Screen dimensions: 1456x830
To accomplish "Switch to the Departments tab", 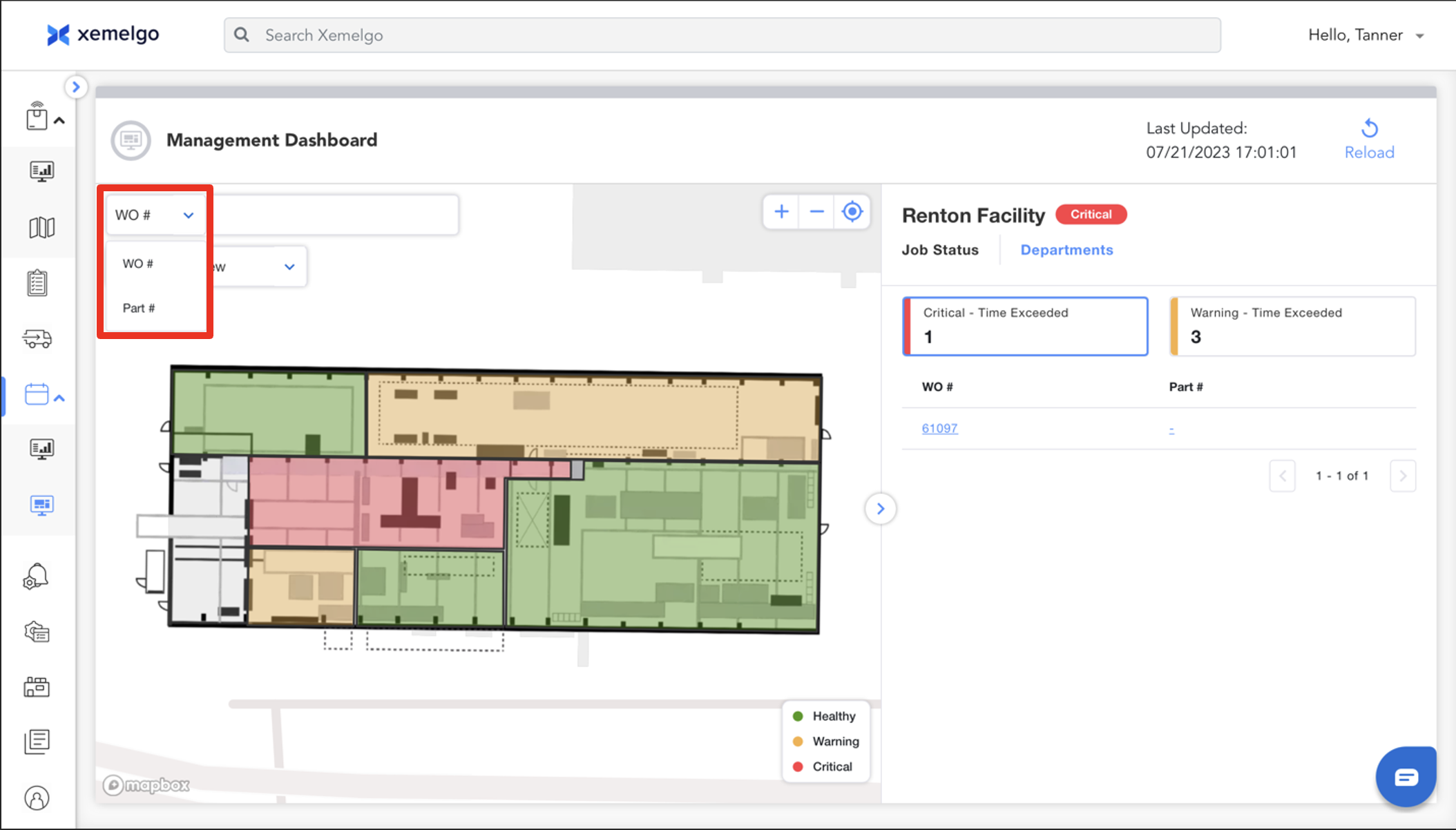I will [x=1066, y=250].
